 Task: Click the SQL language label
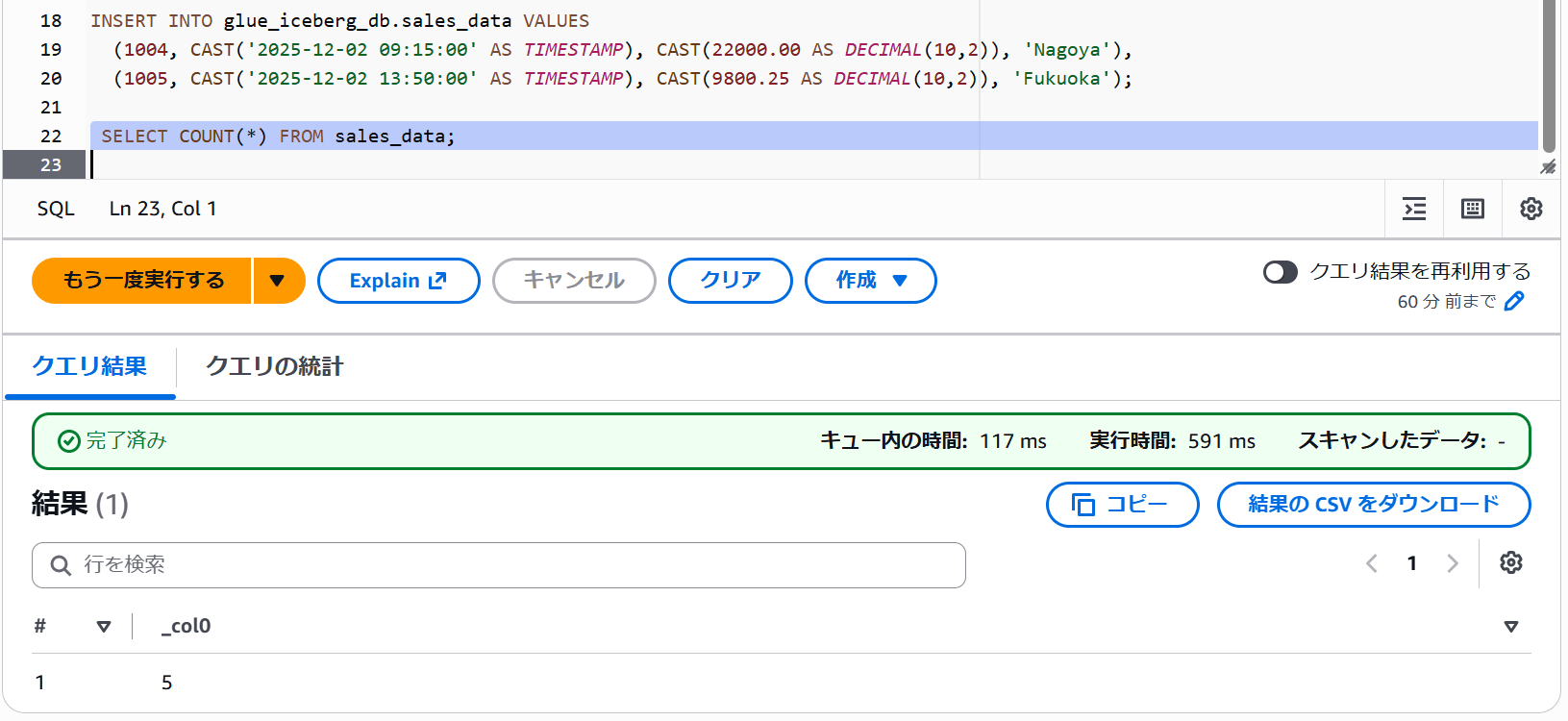click(x=56, y=209)
